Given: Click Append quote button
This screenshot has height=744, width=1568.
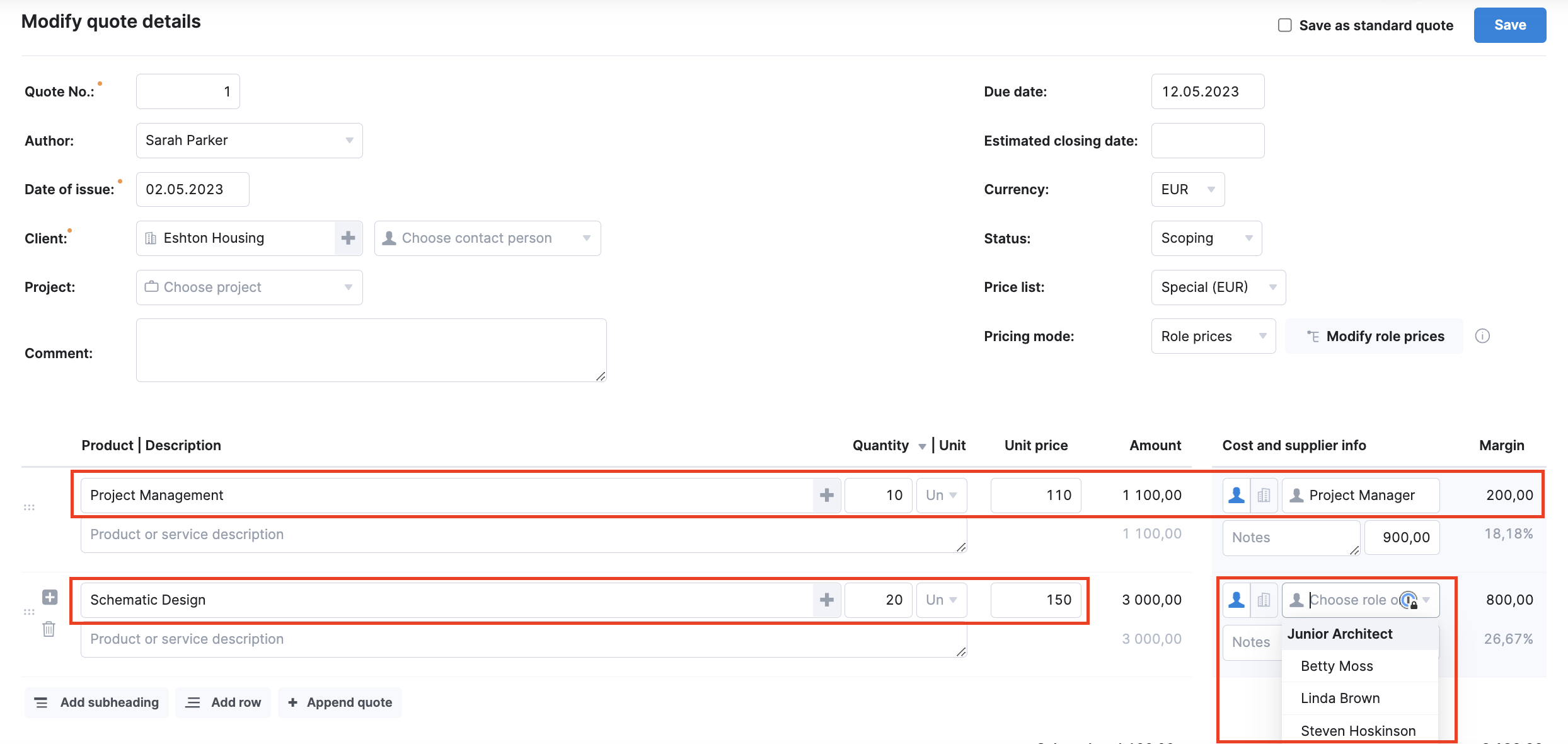Looking at the screenshot, I should (x=340, y=702).
